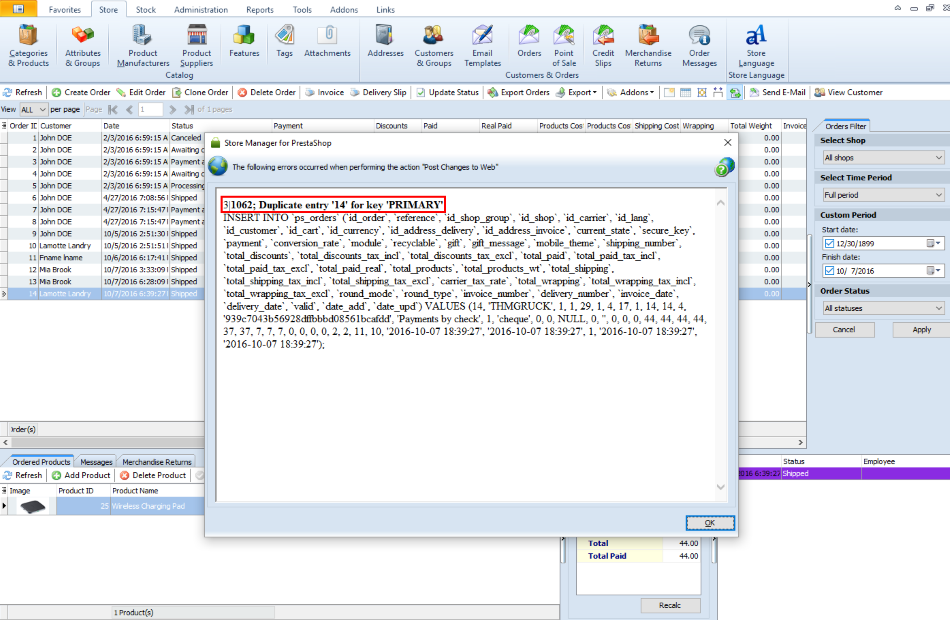The height and width of the screenshot is (620, 950).
Task: Open Product Manufacturers from the ribbon
Action: [x=143, y=45]
